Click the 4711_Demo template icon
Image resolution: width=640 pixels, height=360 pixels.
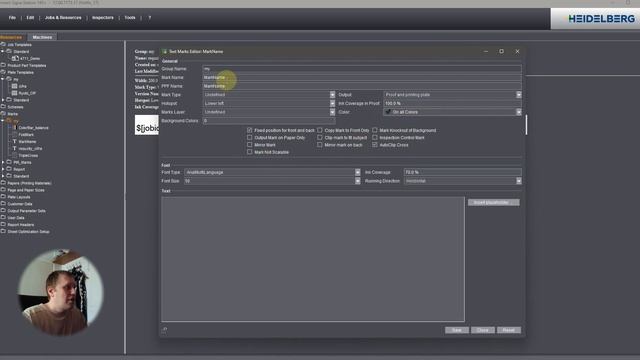[x=15, y=58]
